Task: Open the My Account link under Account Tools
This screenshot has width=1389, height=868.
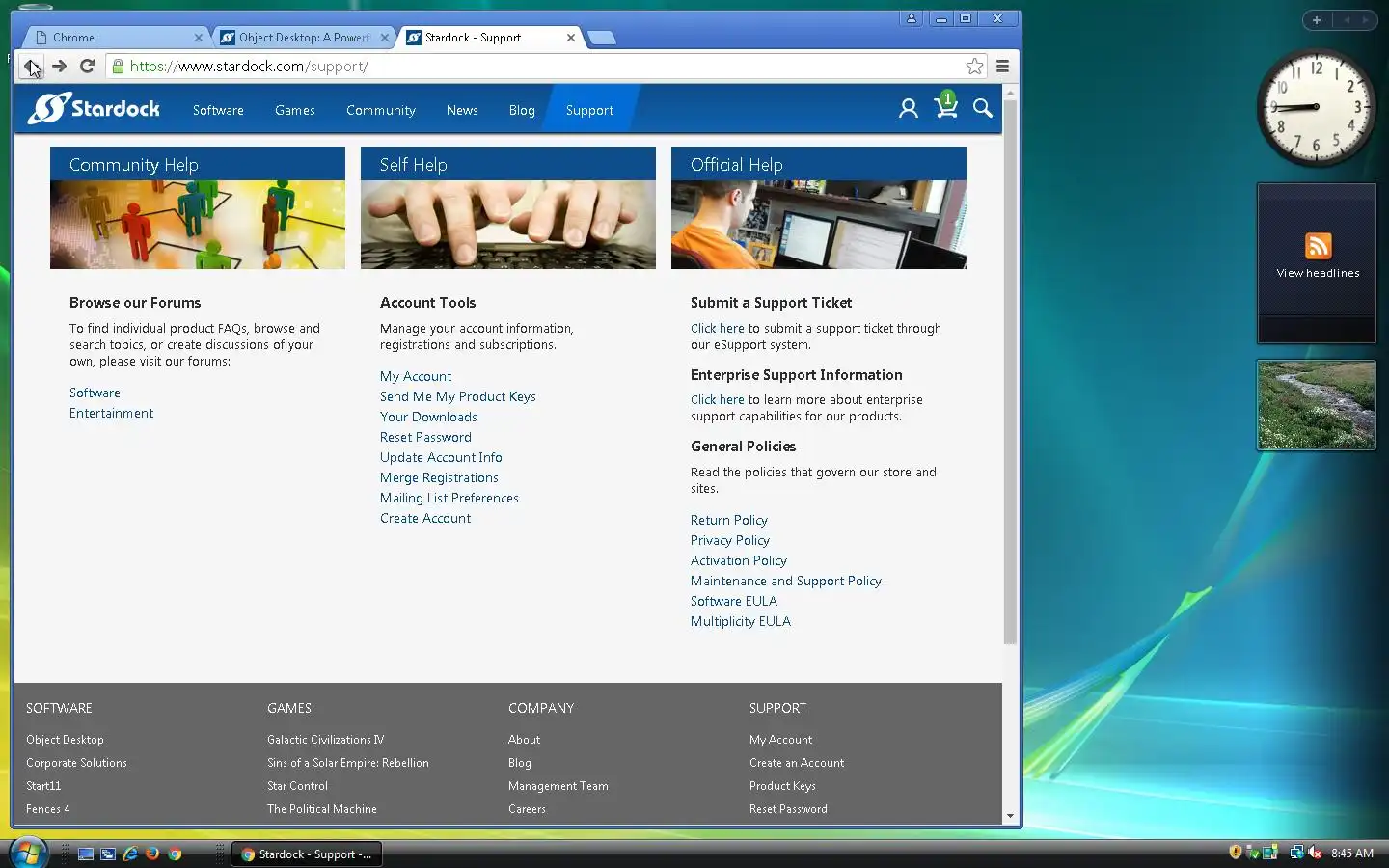Action: [x=416, y=376]
